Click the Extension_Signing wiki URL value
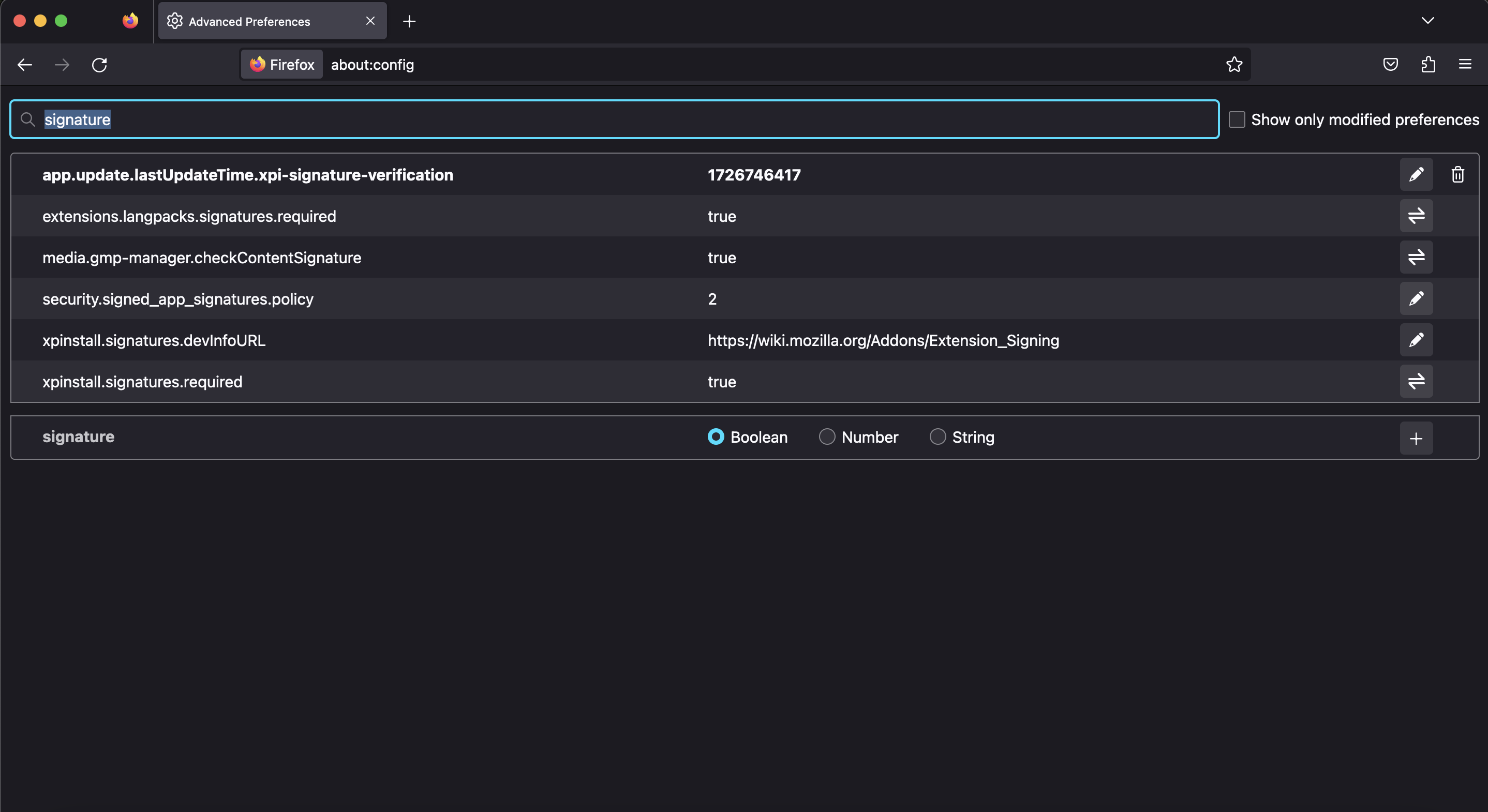 point(883,341)
